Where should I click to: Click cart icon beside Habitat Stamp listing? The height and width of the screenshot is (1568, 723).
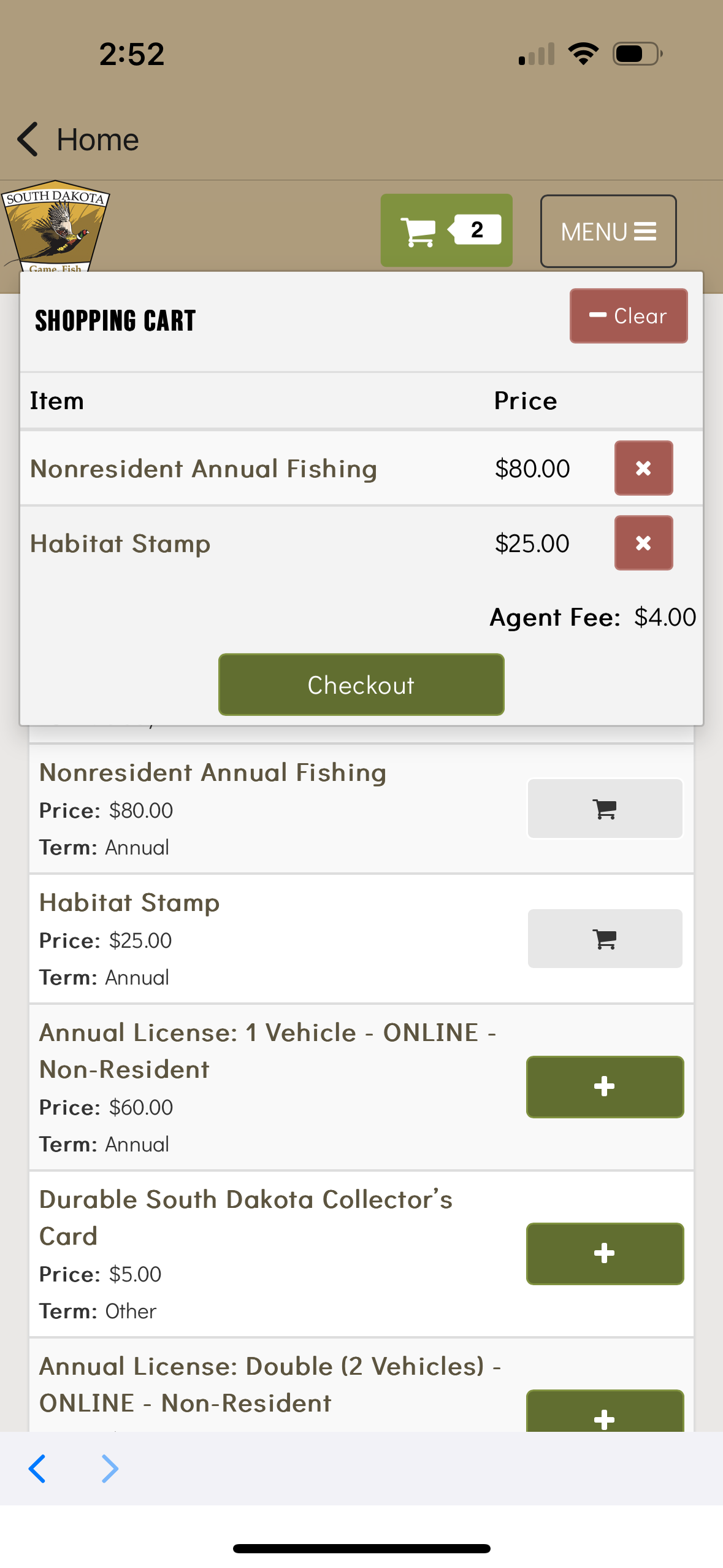point(605,939)
